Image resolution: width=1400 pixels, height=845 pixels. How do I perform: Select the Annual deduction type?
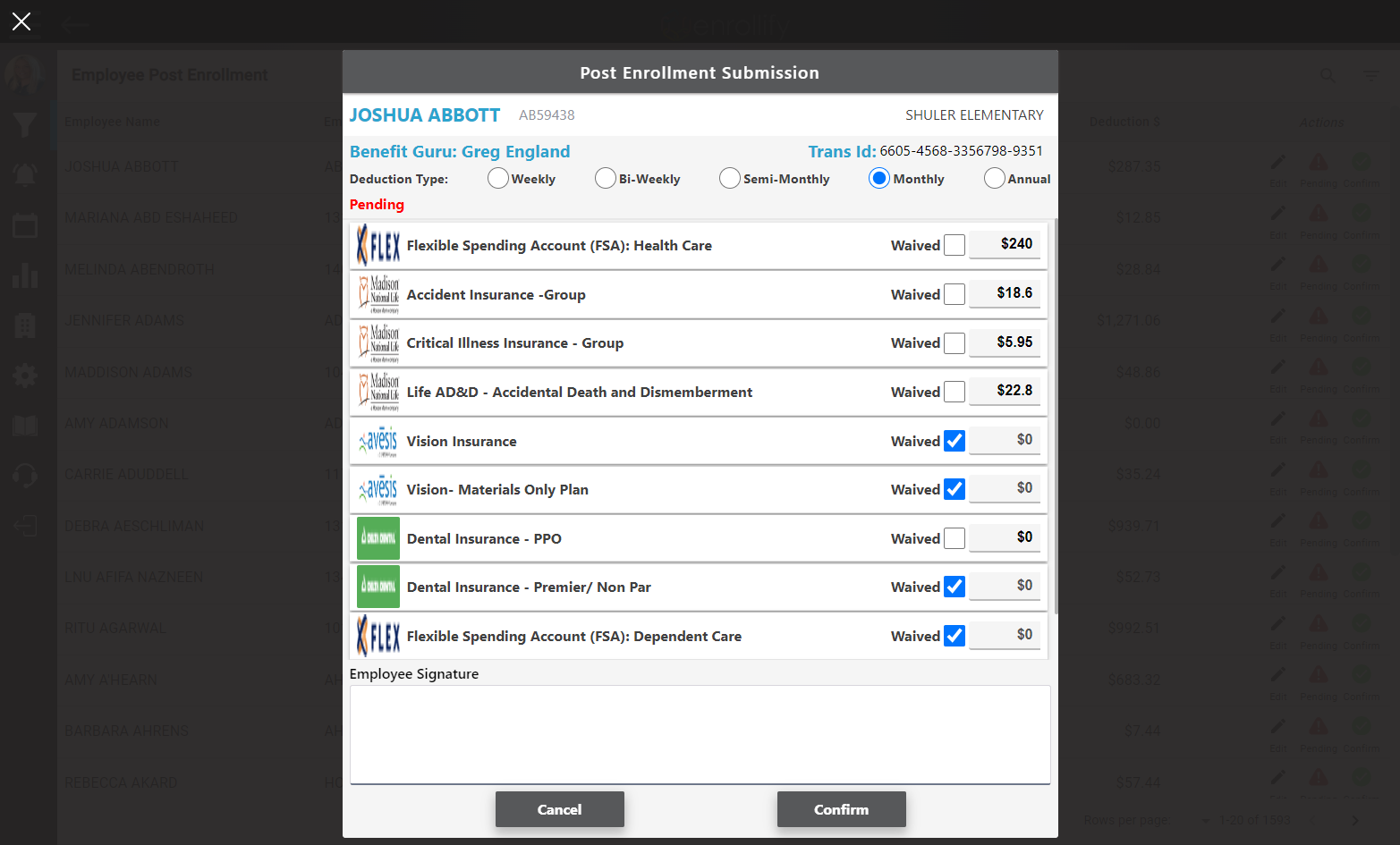[994, 179]
